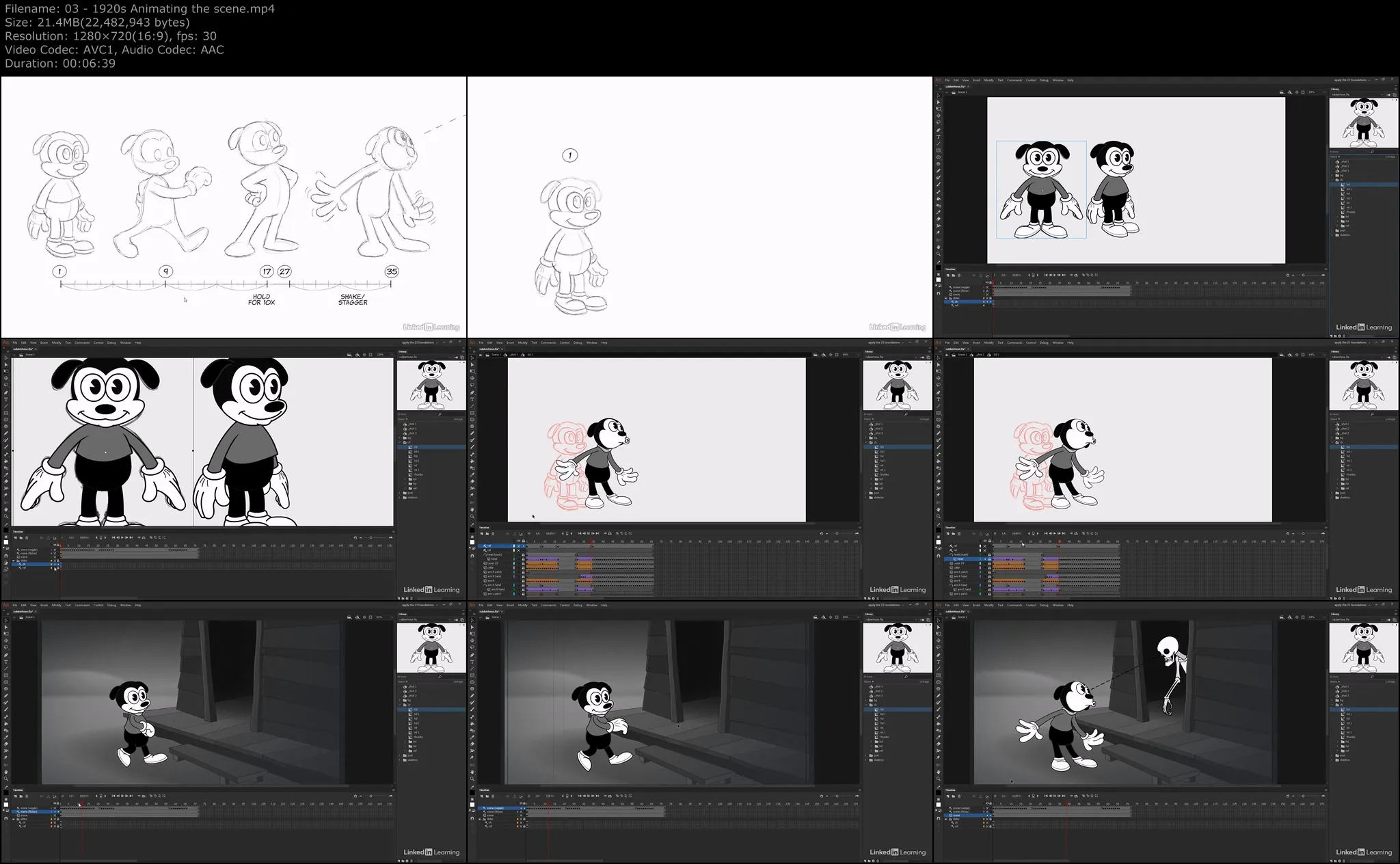Open Library Name column sort arrow in two-dogs frame
Viewport: 1400px width, 864px height.
[x=1339, y=157]
